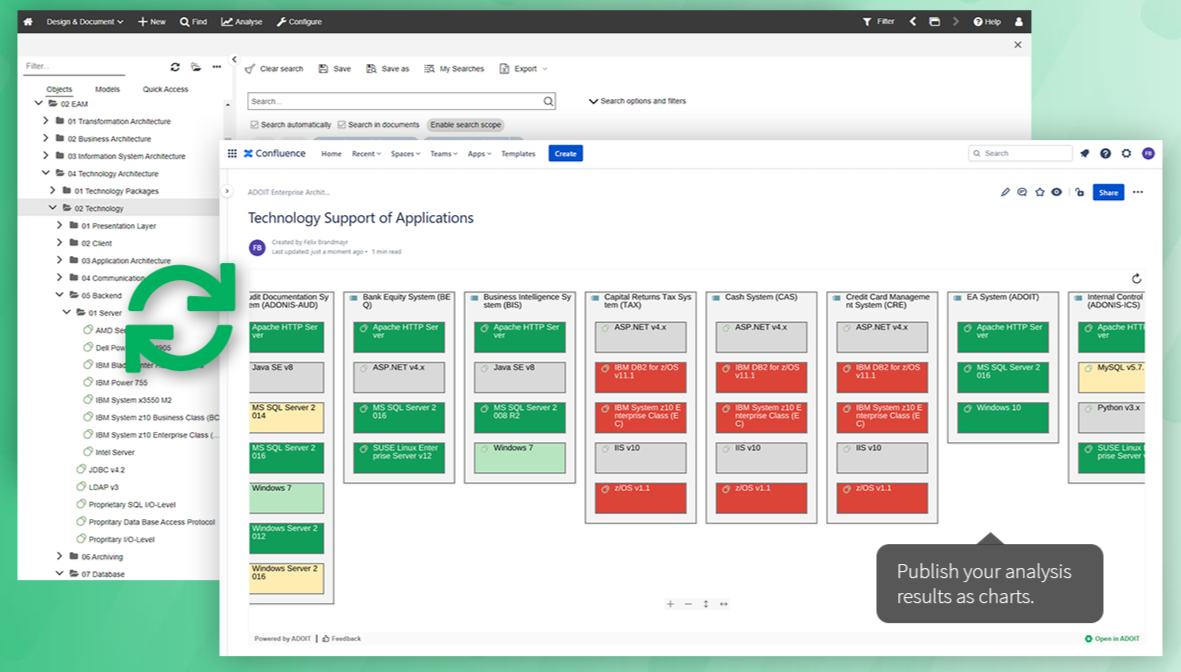Click the refresh icon above the chart
The height and width of the screenshot is (672, 1181).
point(1136,279)
